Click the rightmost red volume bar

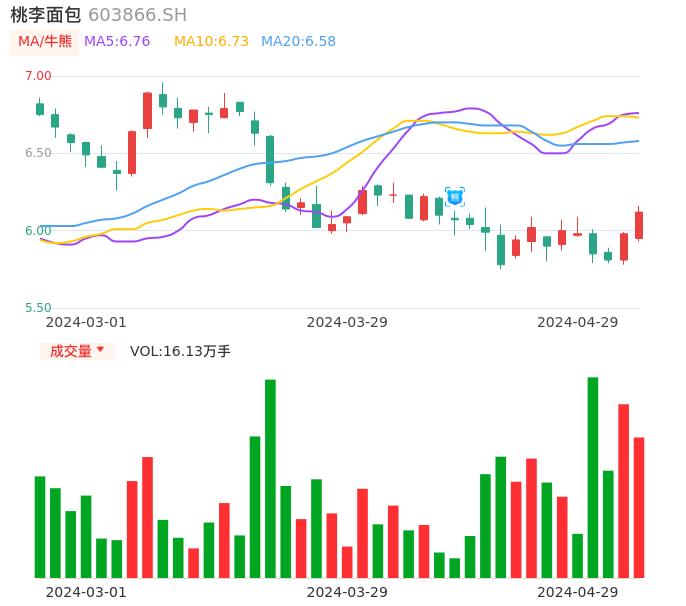pyautogui.click(x=639, y=507)
